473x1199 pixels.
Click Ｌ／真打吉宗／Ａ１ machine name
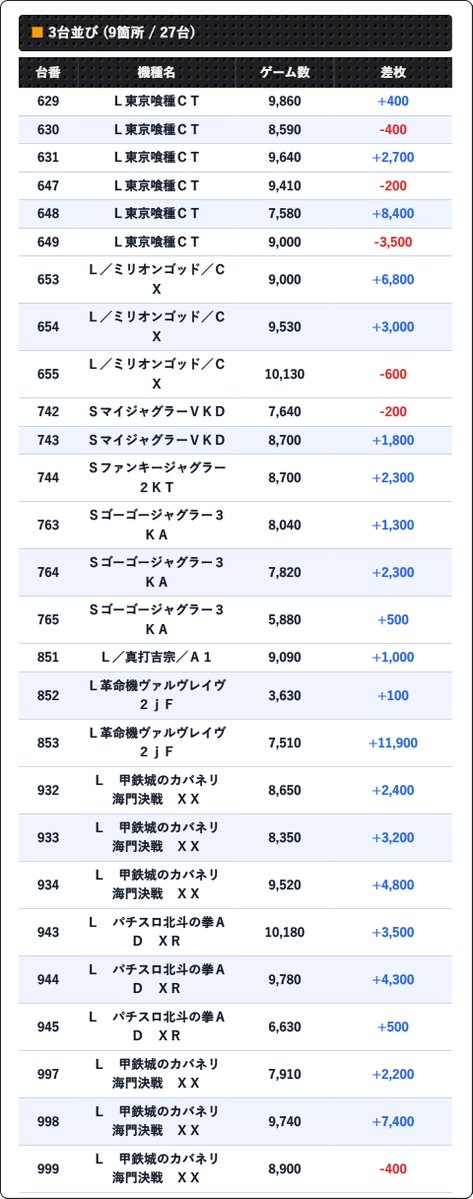point(157,658)
